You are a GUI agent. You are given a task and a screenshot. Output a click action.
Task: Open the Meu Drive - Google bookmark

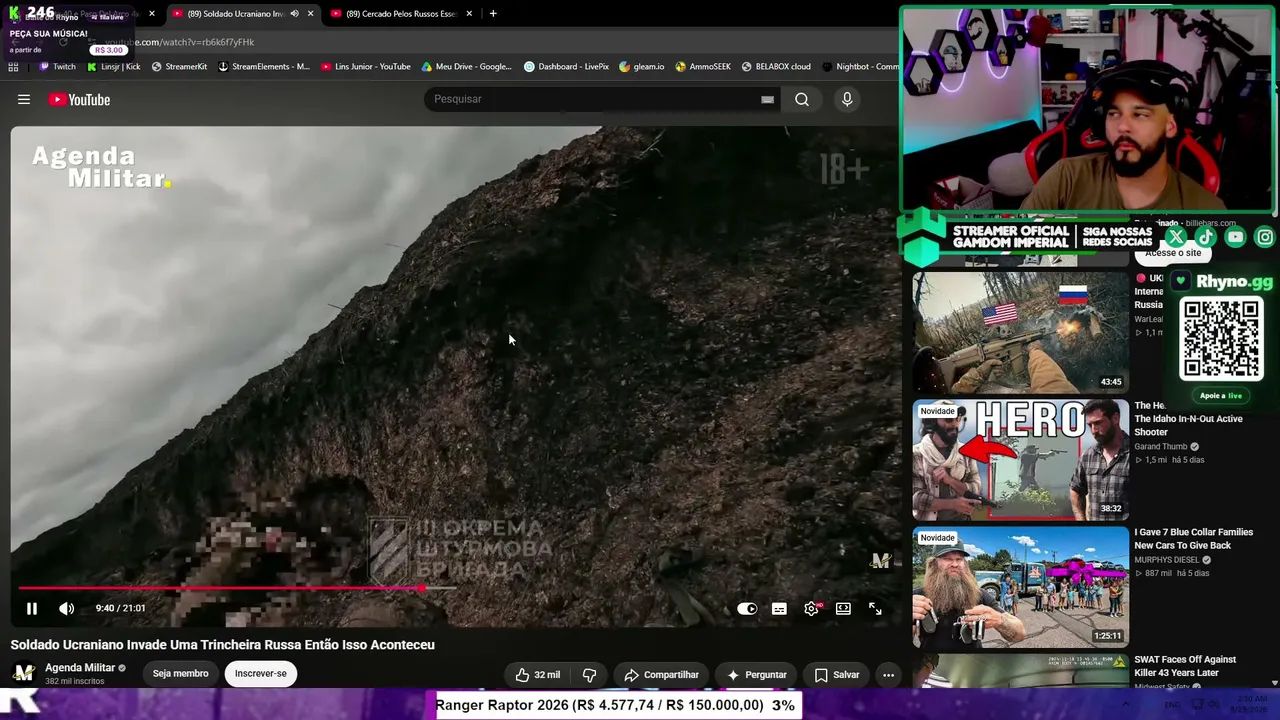pyautogui.click(x=467, y=67)
